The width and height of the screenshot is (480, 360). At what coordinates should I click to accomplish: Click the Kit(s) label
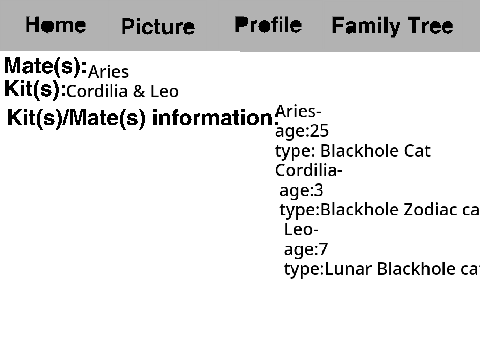(x=35, y=89)
